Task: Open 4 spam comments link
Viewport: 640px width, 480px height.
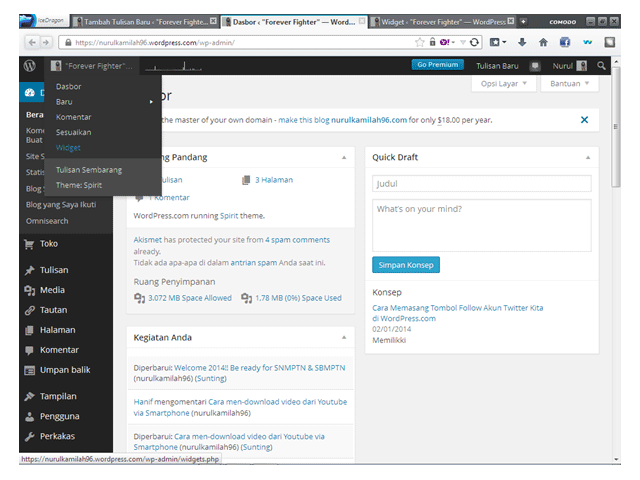Action: (x=297, y=240)
